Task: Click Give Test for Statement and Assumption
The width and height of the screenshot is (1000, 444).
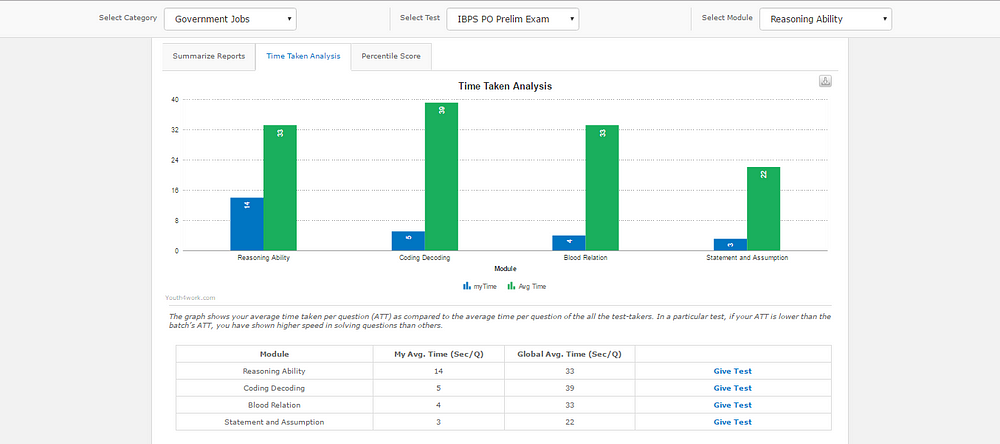Action: tap(732, 422)
